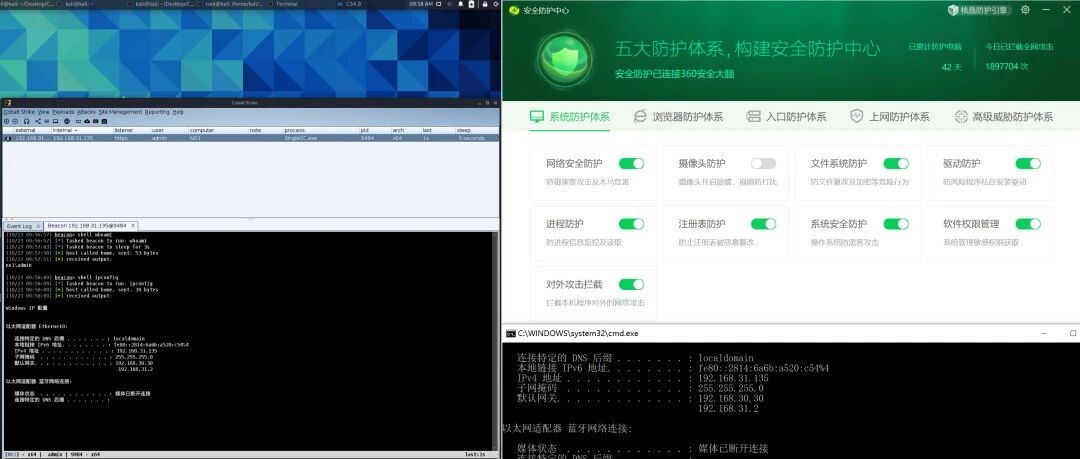Open the View menu
Viewport: 1080px width, 459px height.
coord(43,112)
